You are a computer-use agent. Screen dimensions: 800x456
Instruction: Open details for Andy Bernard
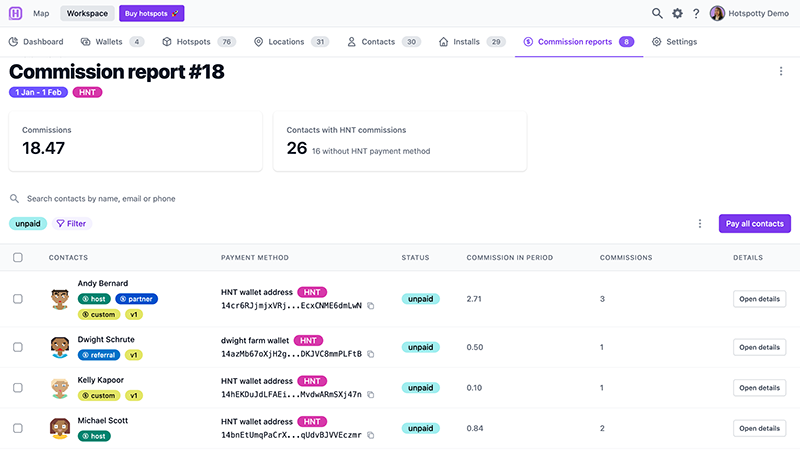(x=759, y=299)
